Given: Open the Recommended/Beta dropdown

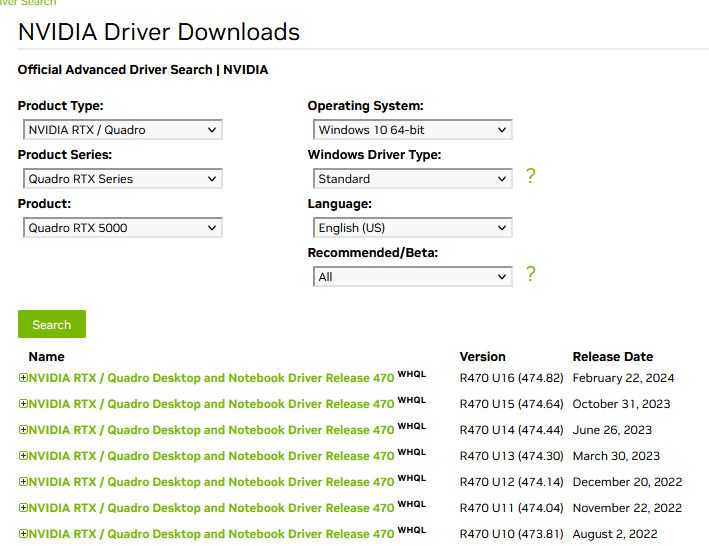Looking at the screenshot, I should [412, 276].
